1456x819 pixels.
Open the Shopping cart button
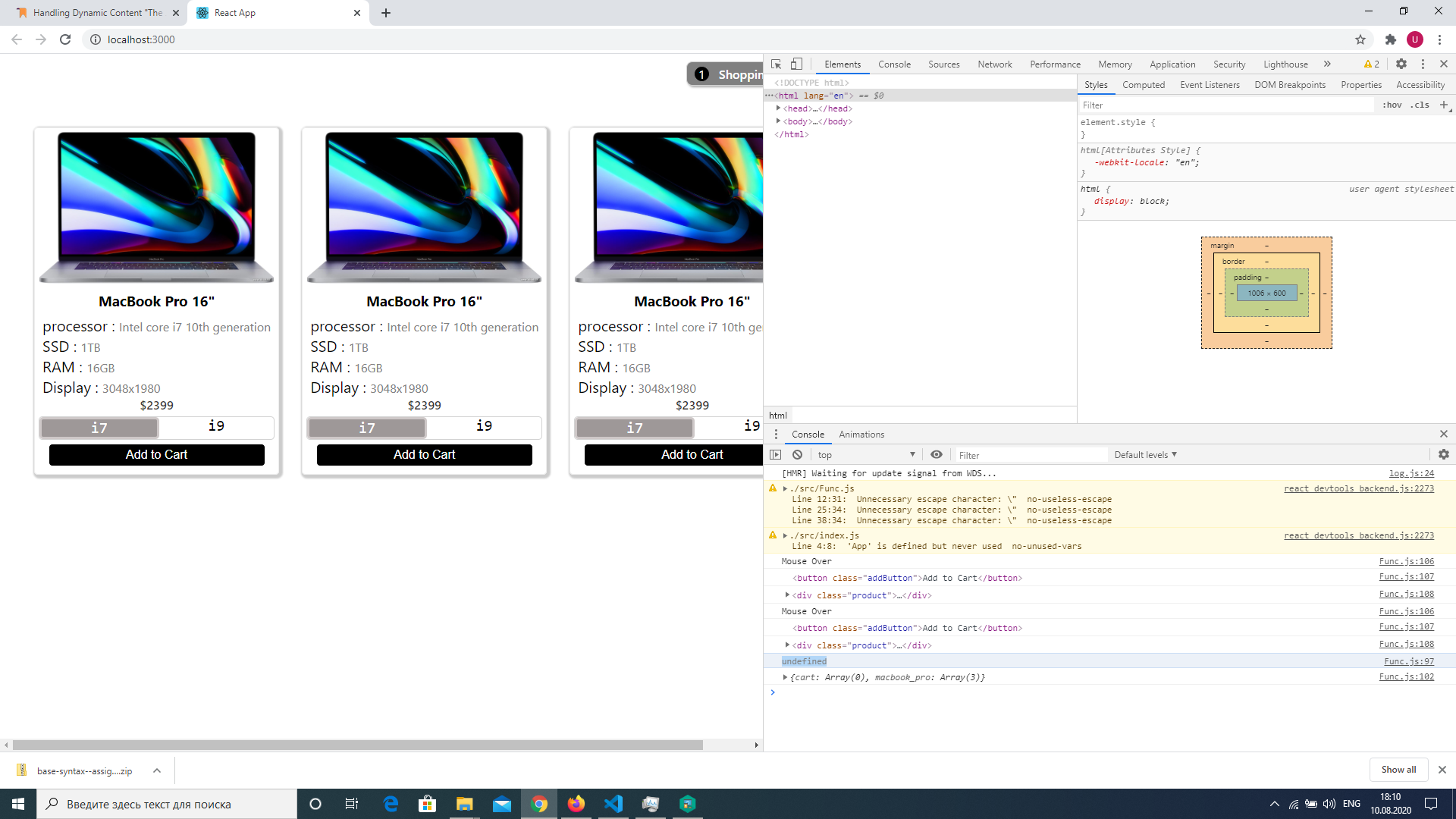point(726,74)
